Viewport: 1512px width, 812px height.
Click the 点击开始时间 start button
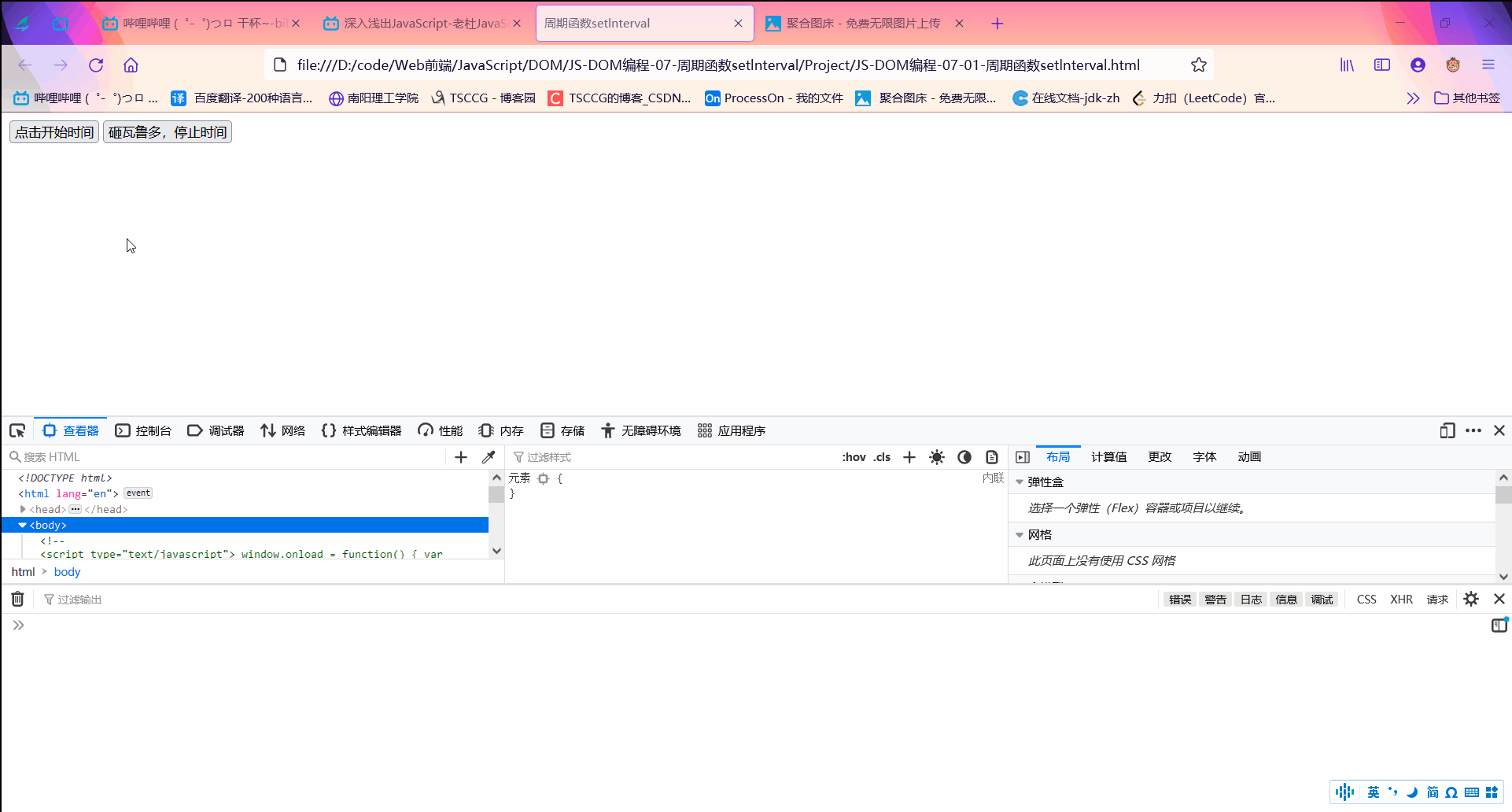54,132
